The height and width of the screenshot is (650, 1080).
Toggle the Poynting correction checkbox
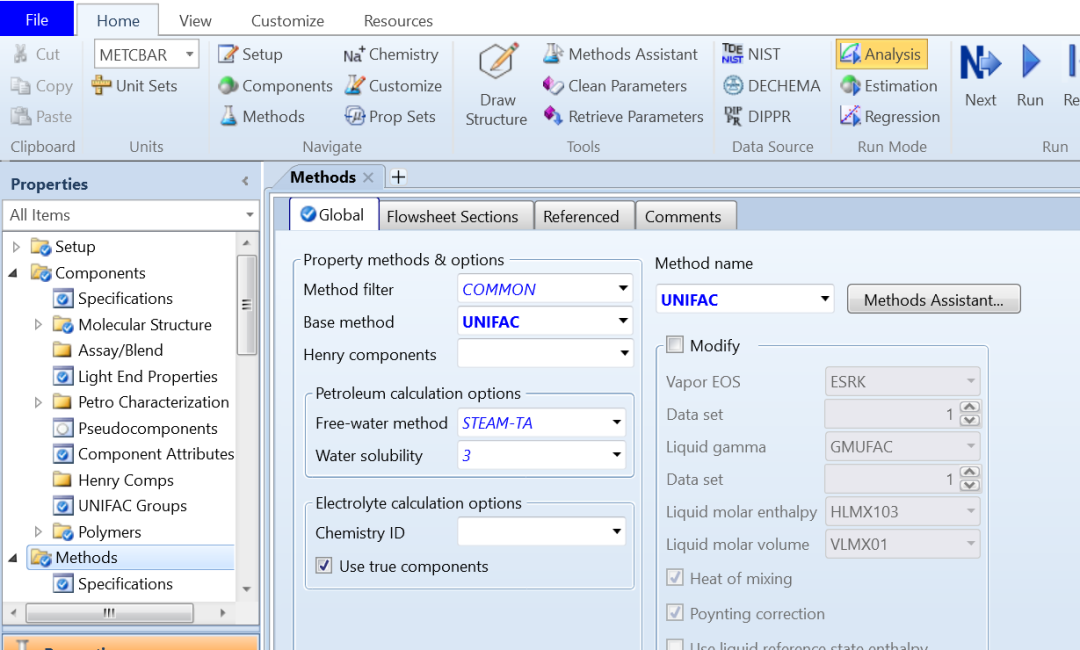click(675, 613)
